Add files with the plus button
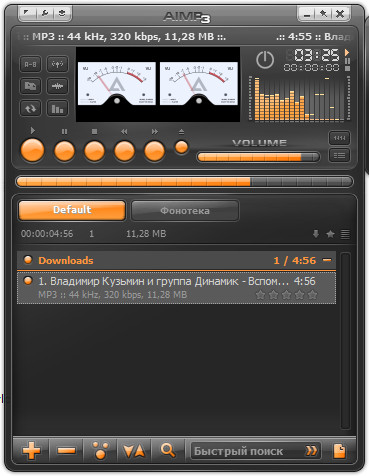The width and height of the screenshot is (369, 476). [x=32, y=451]
